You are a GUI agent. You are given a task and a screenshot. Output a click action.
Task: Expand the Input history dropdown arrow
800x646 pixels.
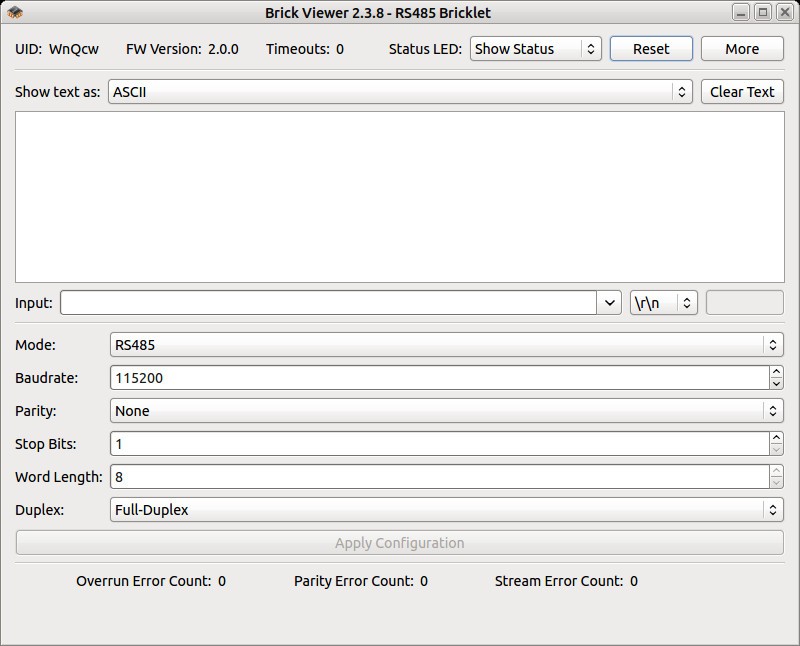pos(609,303)
